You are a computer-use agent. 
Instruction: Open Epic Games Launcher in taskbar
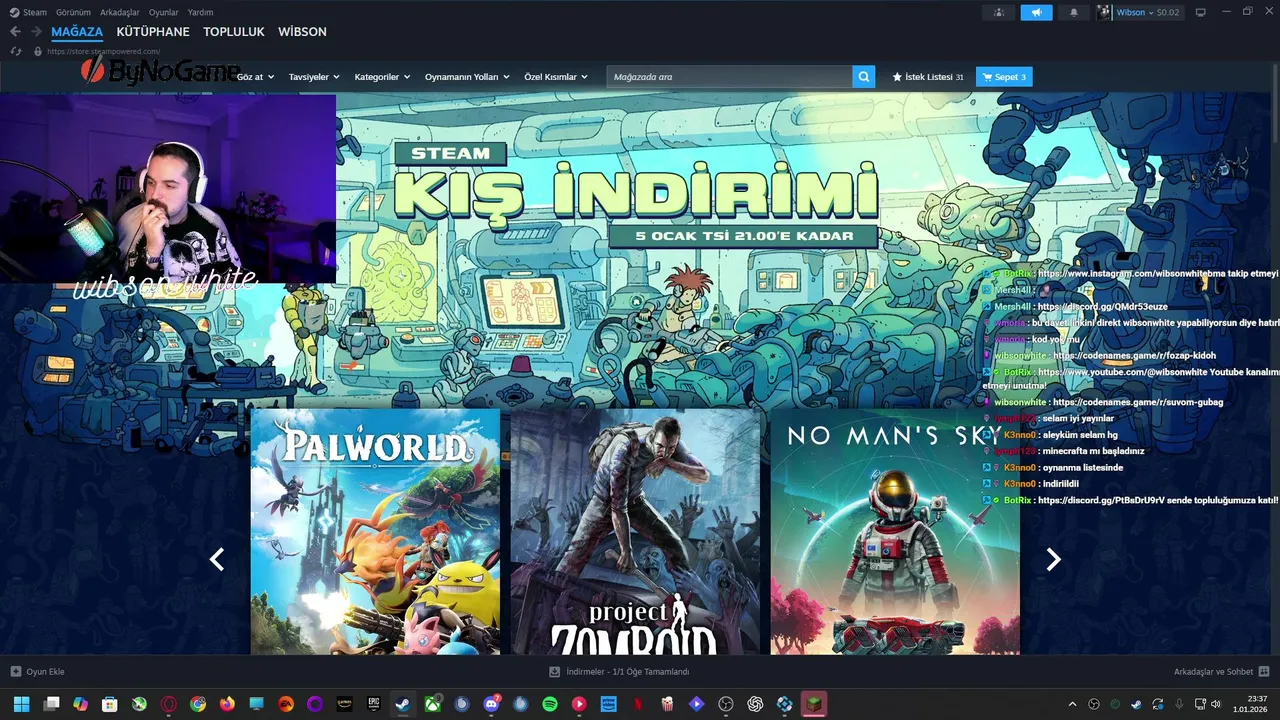[x=374, y=704]
